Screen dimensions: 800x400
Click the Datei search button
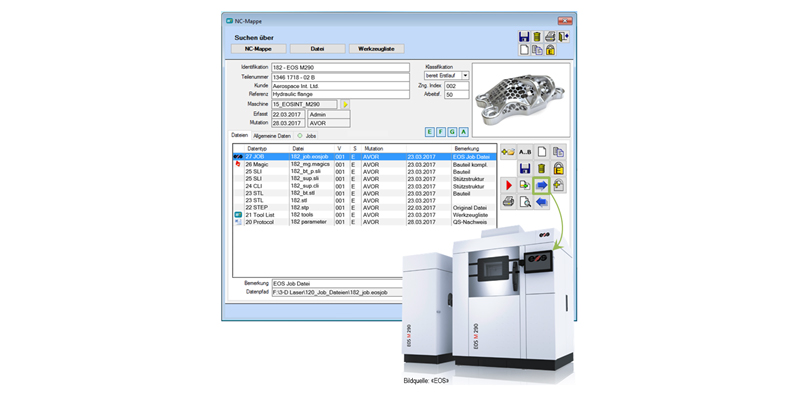[x=318, y=49]
